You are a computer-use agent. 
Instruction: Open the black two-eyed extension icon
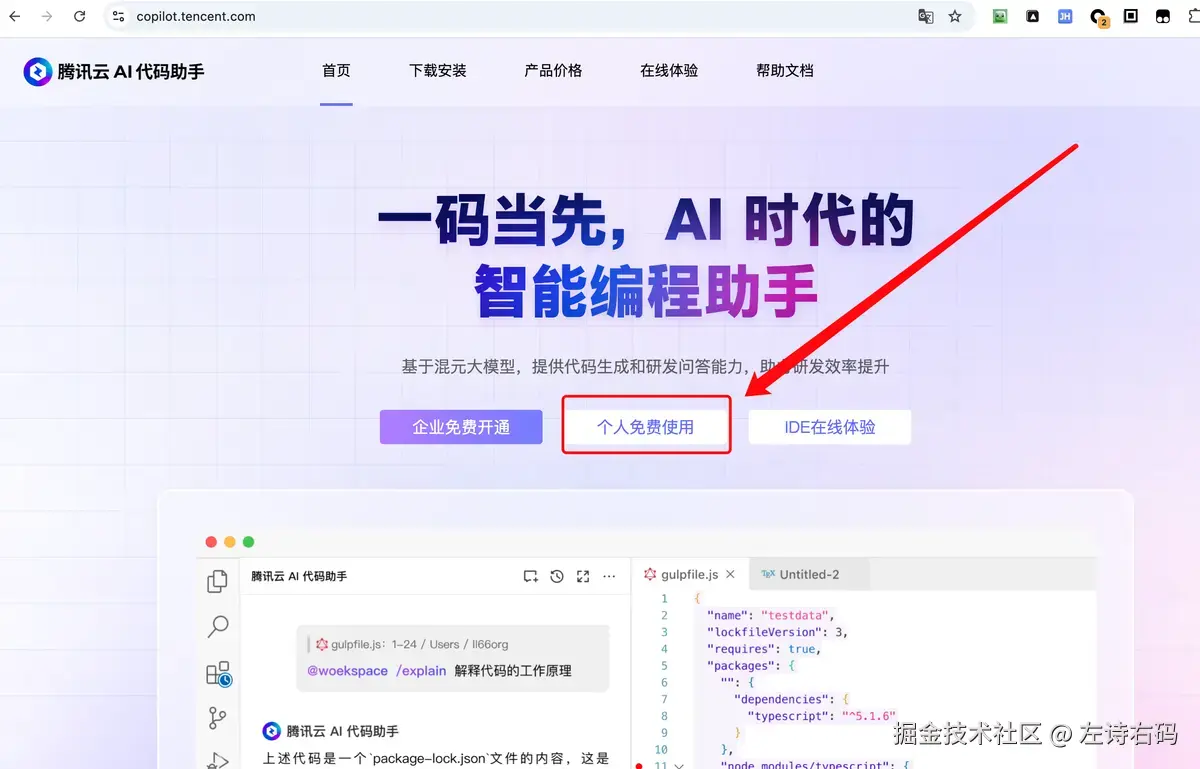click(x=1163, y=16)
